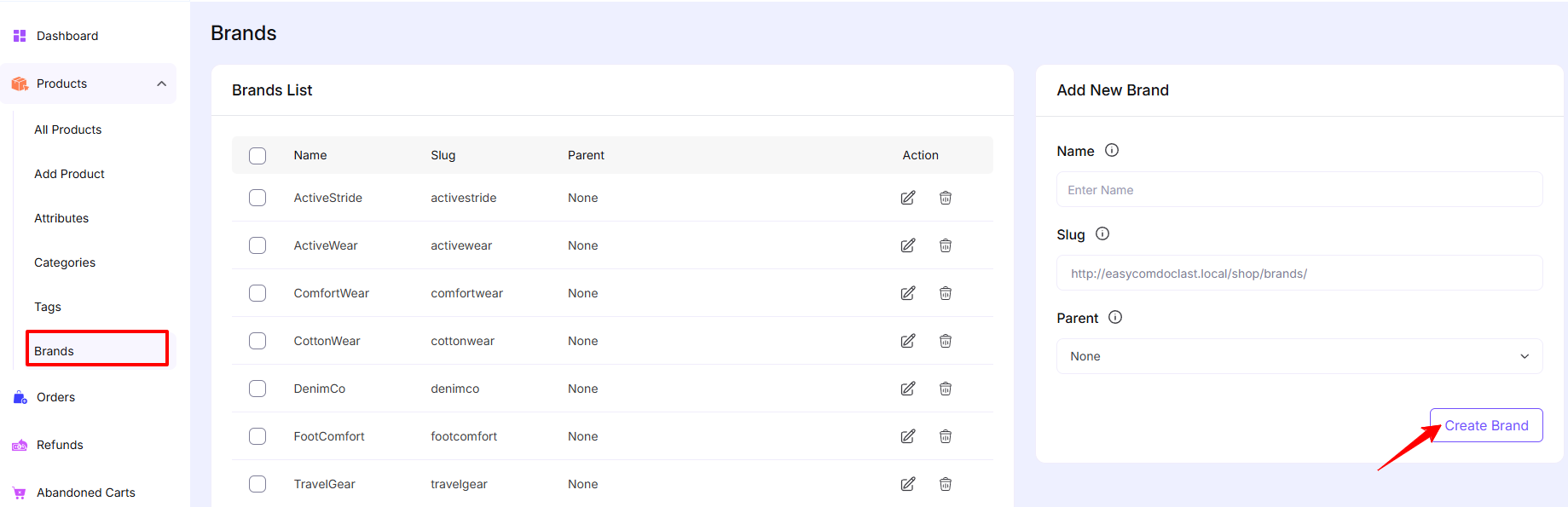Toggle the select-all brands checkbox
This screenshot has width=1568, height=507.
257,156
